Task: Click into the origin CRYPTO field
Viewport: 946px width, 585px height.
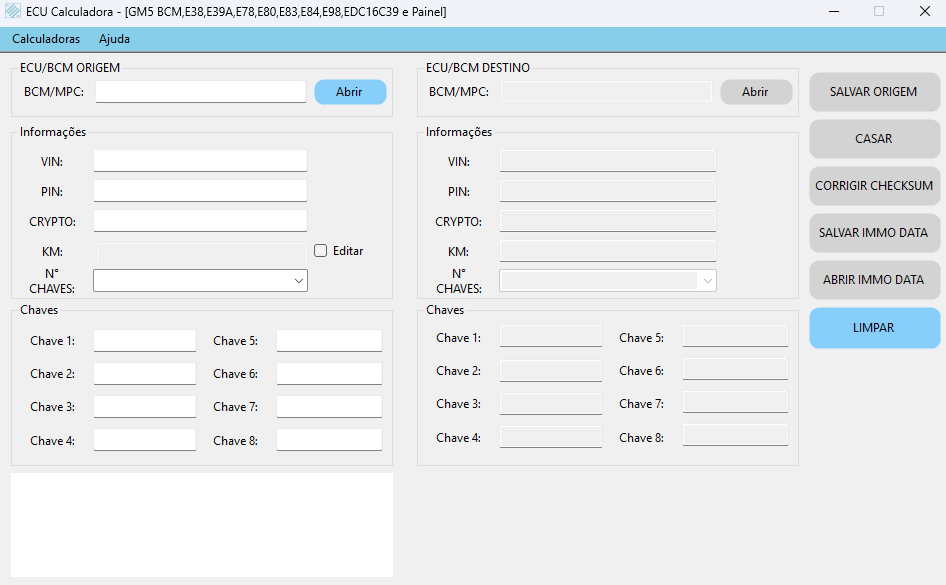Action: [x=200, y=221]
